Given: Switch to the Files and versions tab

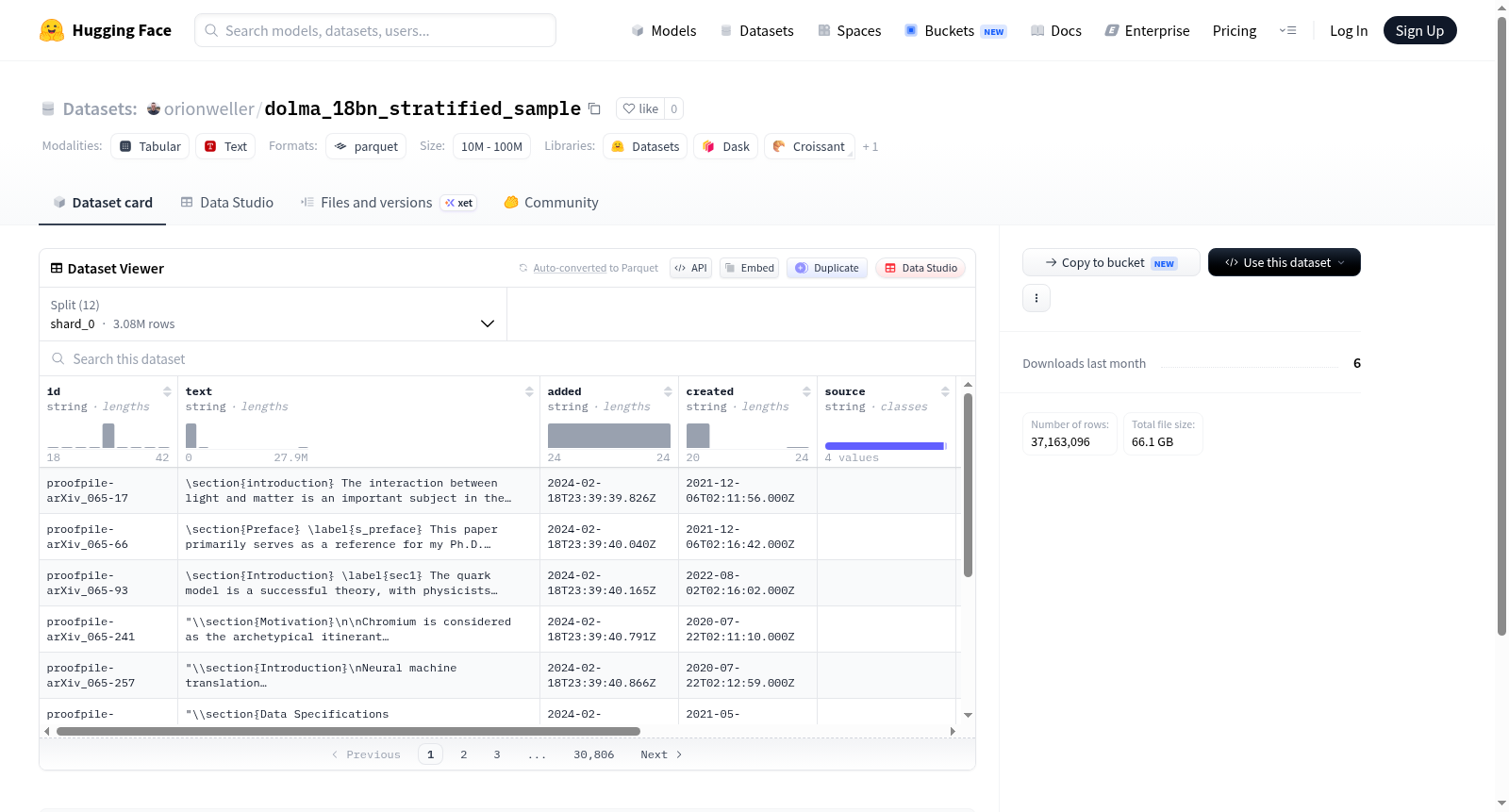Looking at the screenshot, I should click(x=389, y=203).
